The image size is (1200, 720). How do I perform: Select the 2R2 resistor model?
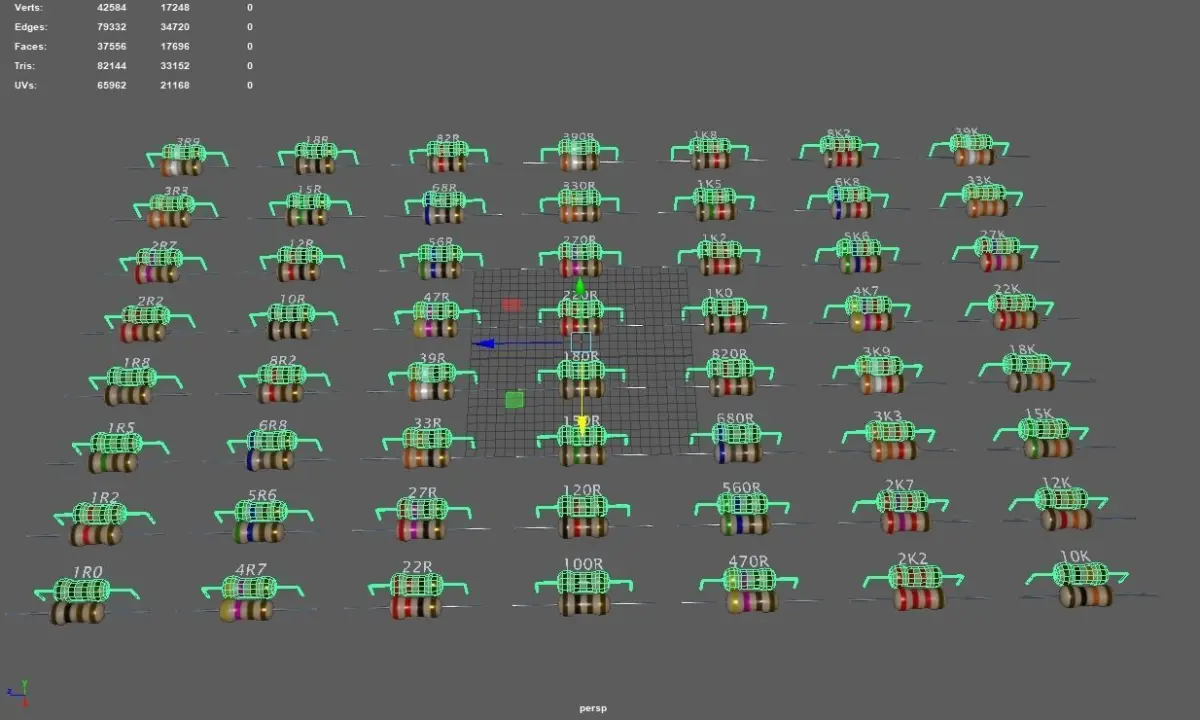pos(148,325)
